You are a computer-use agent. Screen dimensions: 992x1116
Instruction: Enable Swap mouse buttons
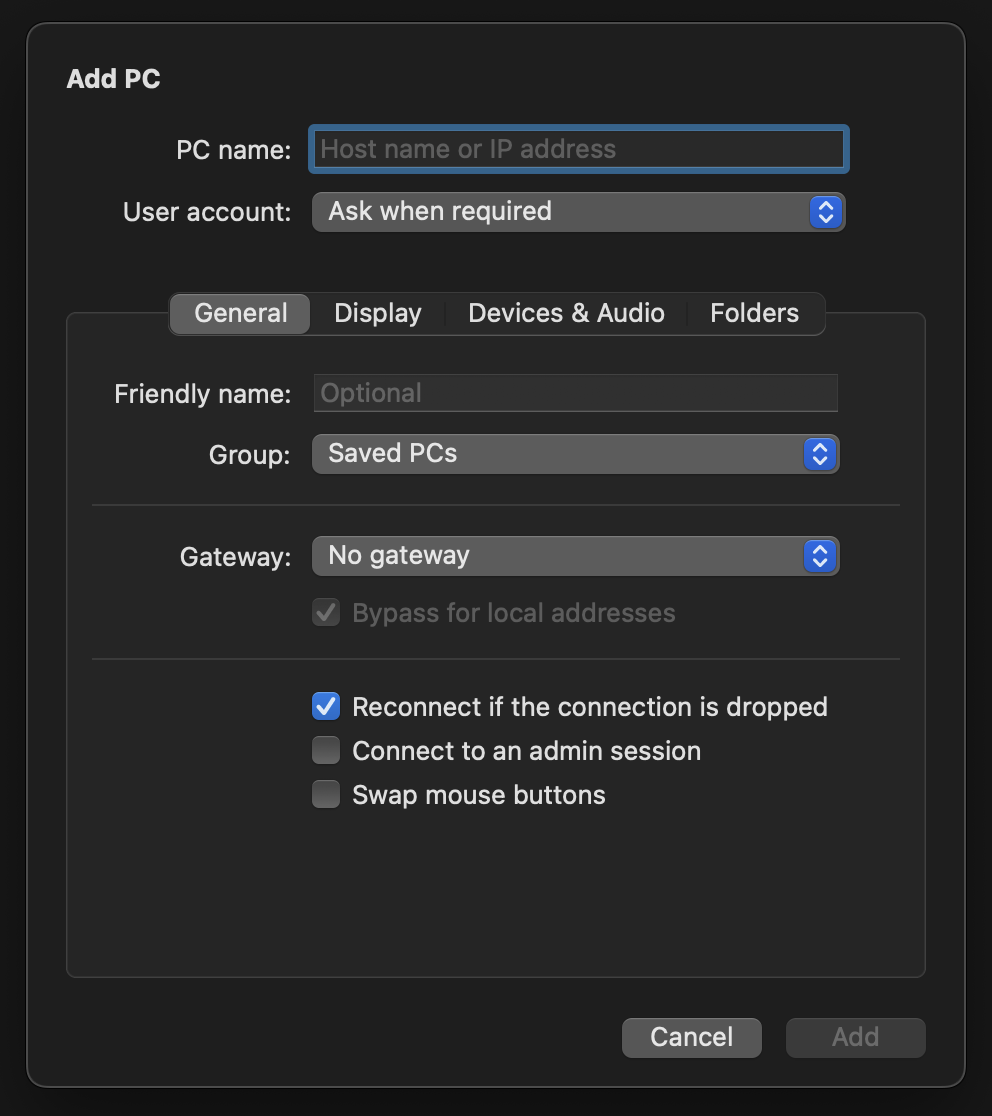(325, 794)
